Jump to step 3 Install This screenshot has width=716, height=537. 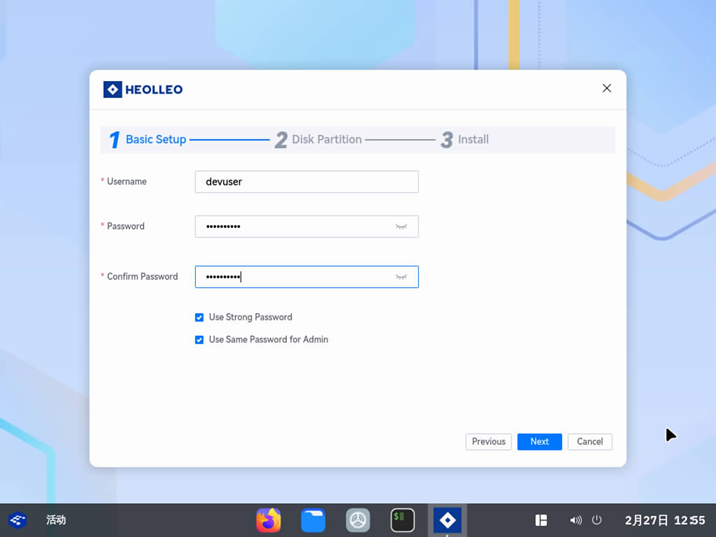click(x=465, y=140)
